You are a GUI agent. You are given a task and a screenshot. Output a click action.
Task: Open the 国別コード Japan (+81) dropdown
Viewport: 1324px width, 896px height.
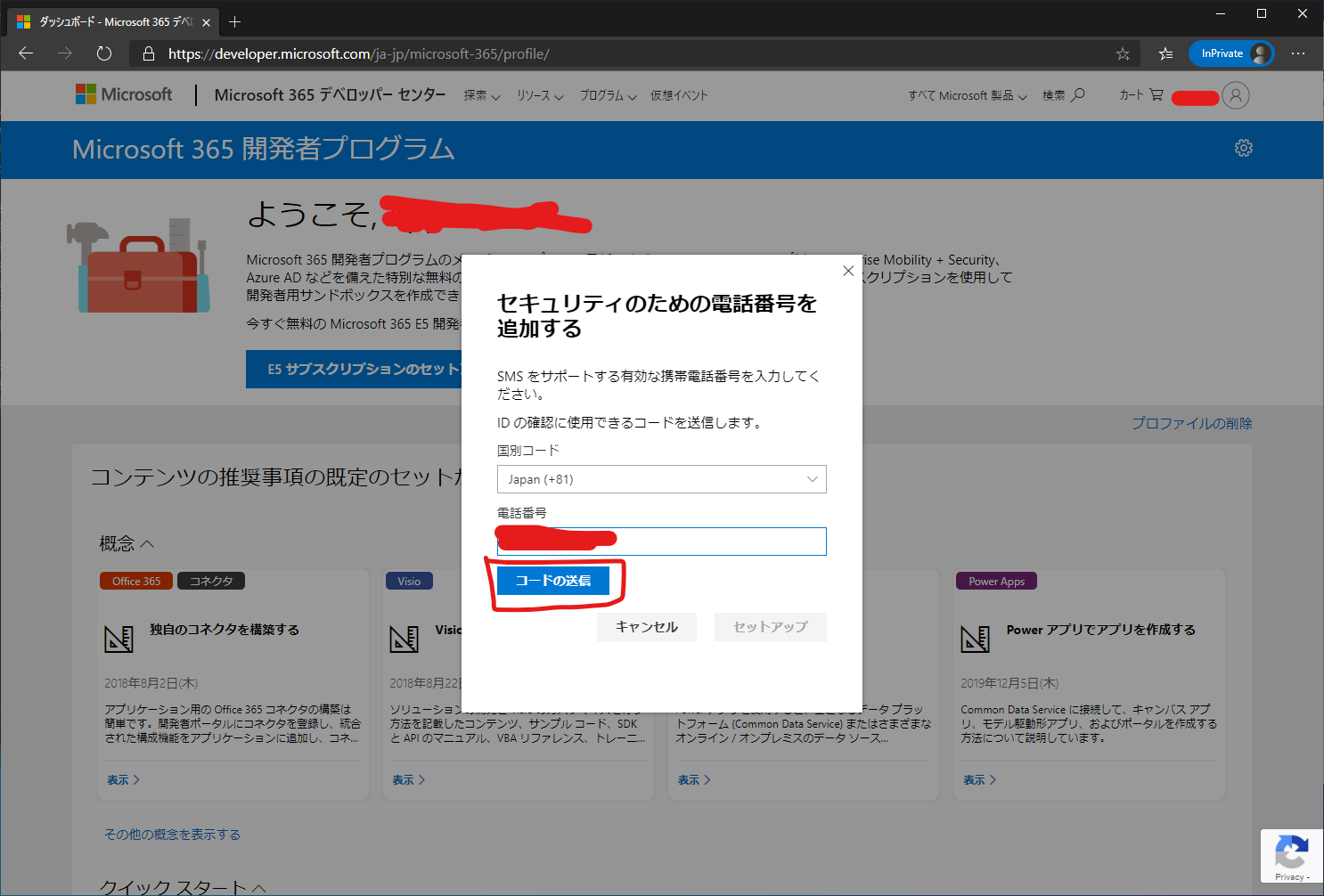pos(662,479)
